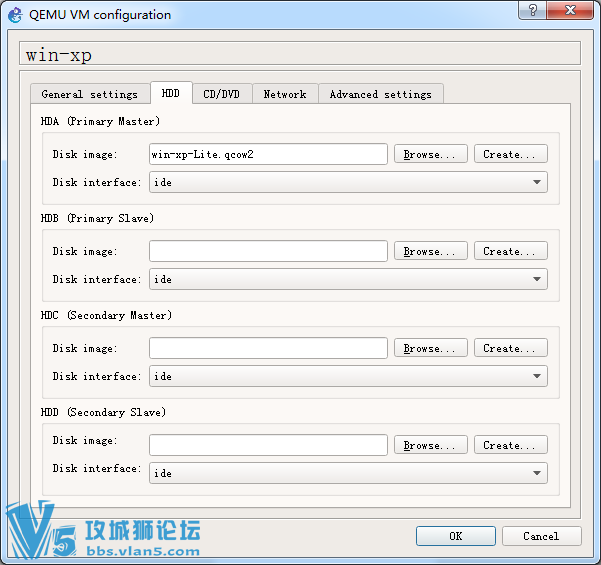
Task: Expand the HDC disk interface dropdown
Action: pos(348,376)
